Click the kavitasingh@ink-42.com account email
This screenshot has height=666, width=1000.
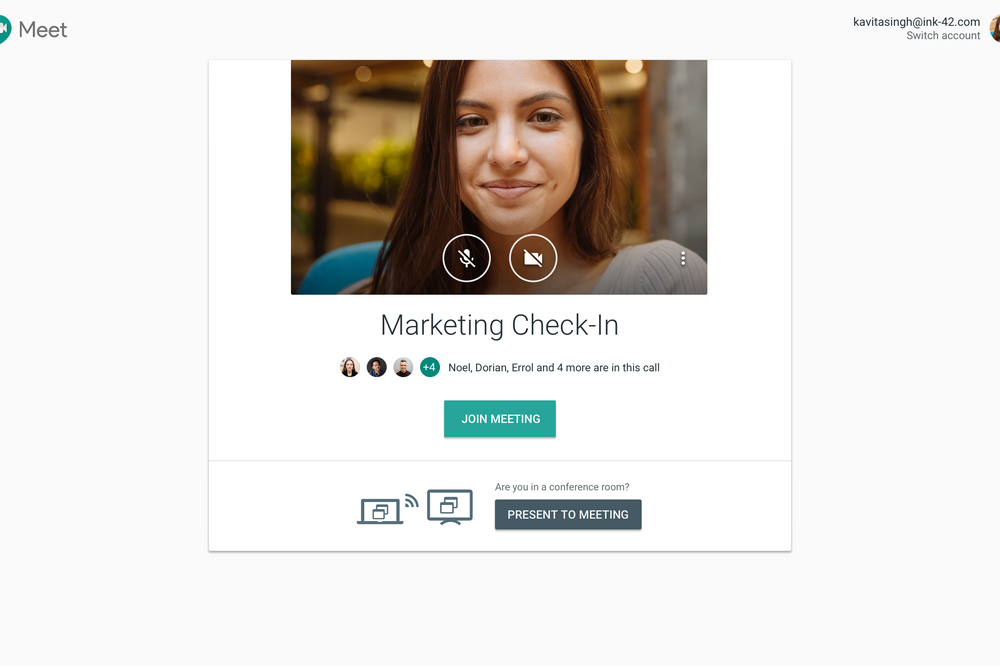pyautogui.click(x=916, y=21)
